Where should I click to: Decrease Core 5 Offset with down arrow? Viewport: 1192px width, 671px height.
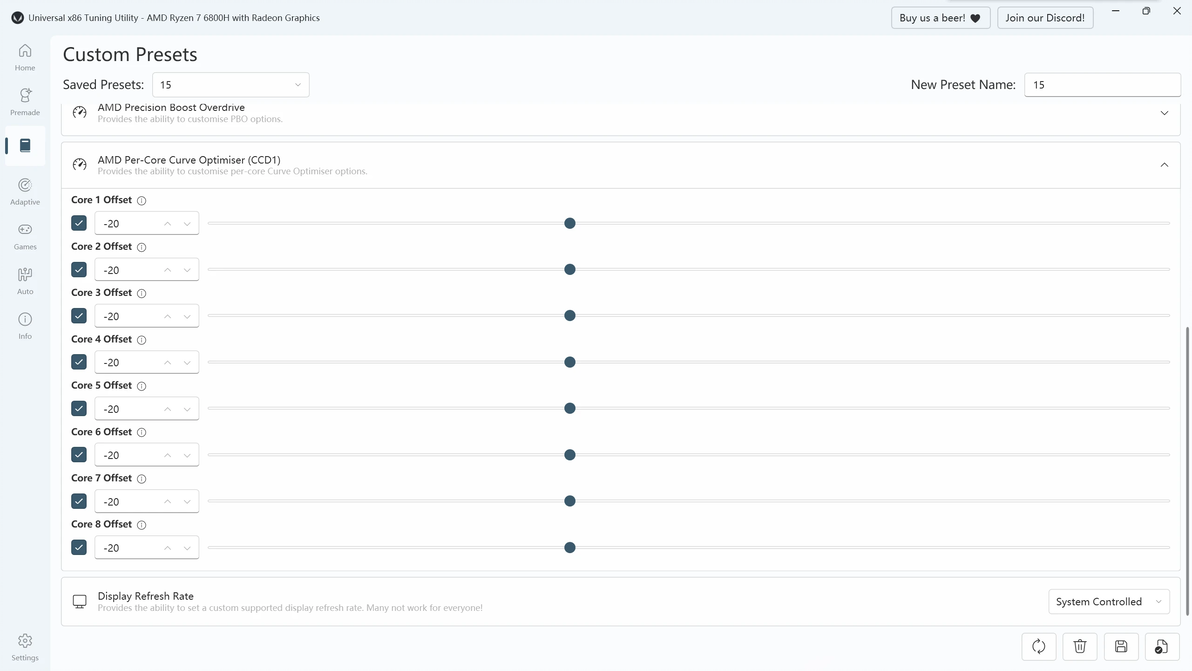[187, 409]
